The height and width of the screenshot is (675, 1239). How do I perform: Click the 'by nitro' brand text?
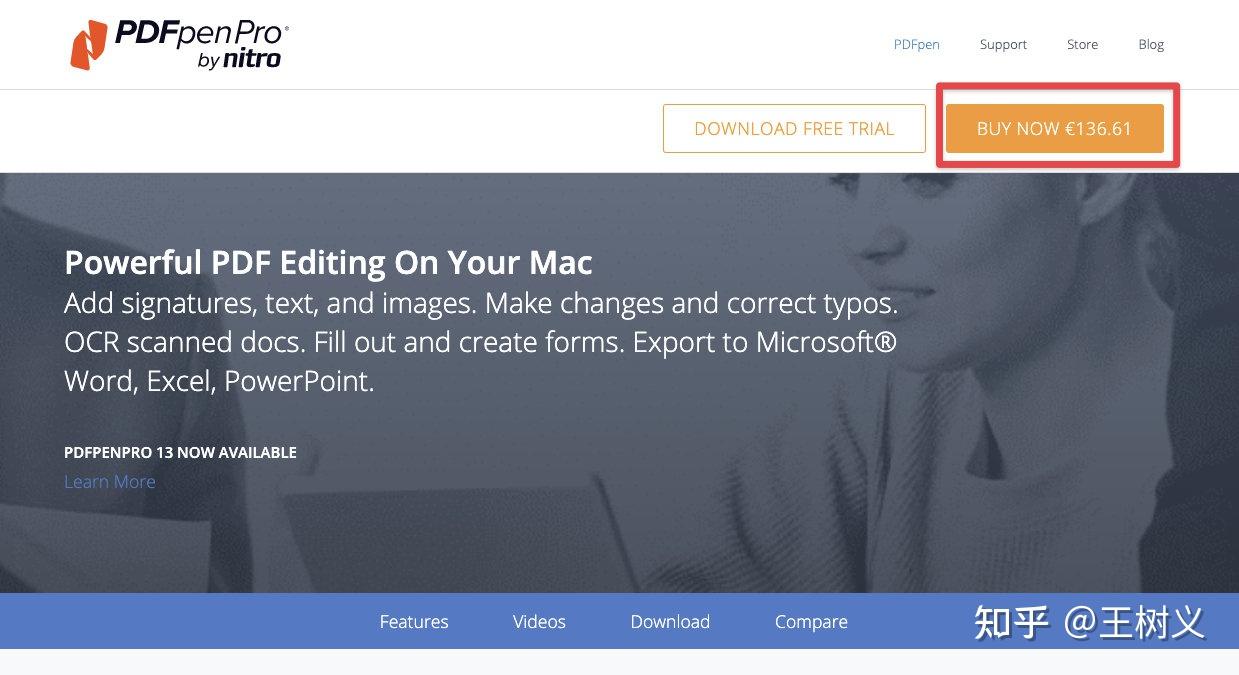click(239, 60)
